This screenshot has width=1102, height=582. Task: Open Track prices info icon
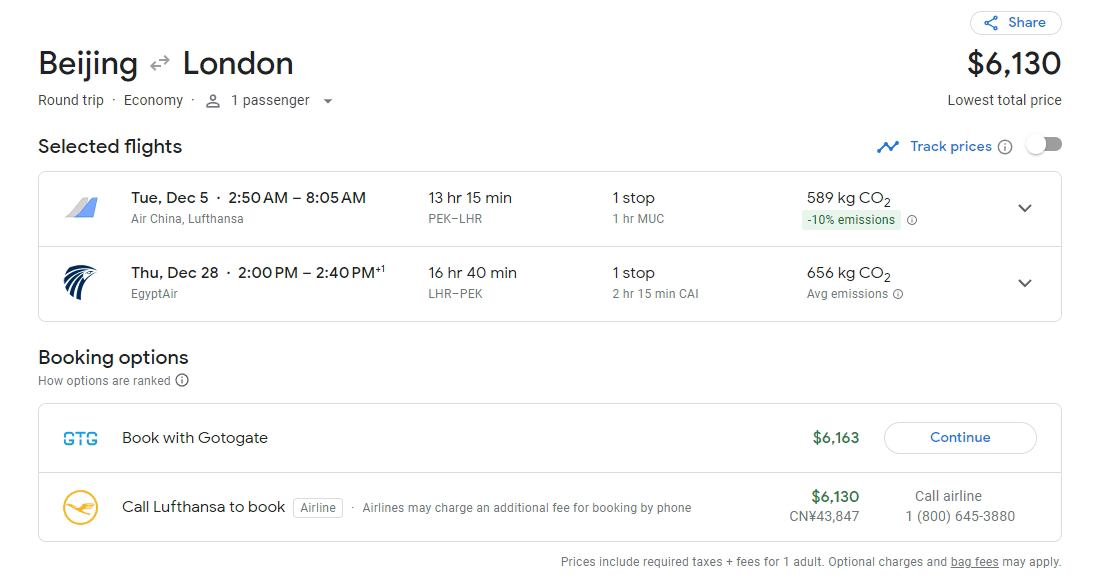(x=1005, y=147)
